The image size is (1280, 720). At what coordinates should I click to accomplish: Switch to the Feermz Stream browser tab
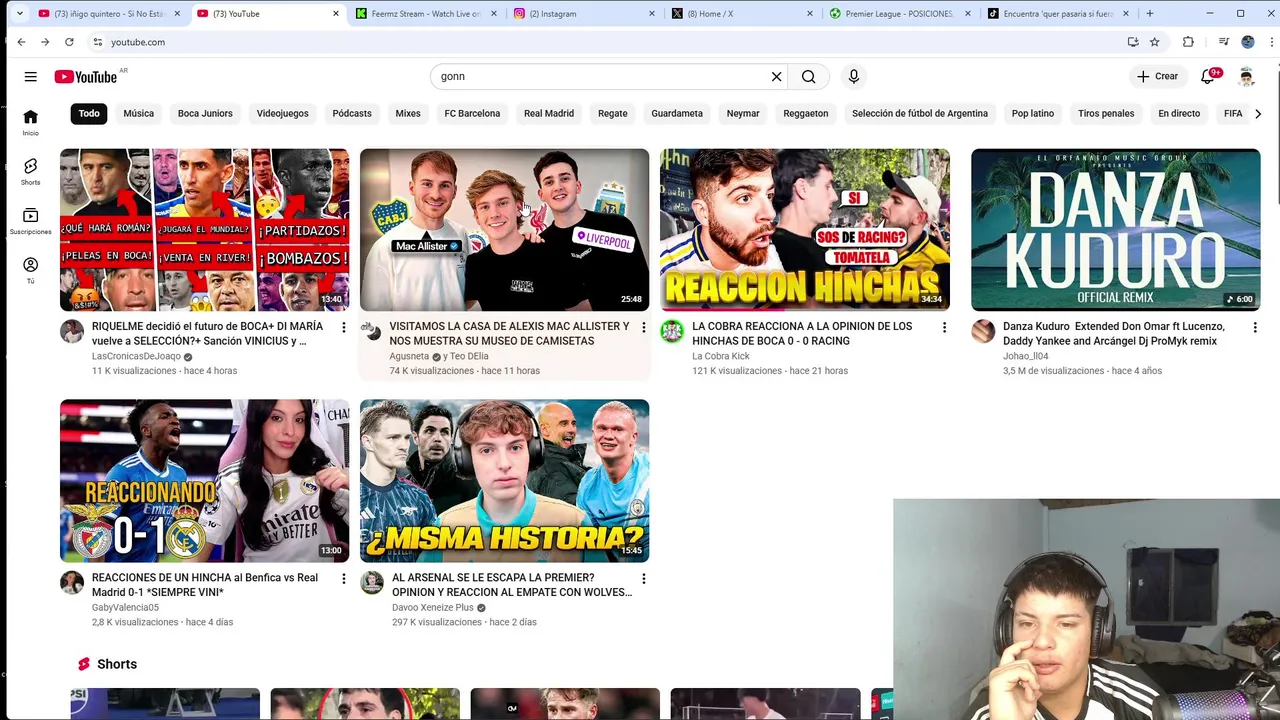coord(427,14)
